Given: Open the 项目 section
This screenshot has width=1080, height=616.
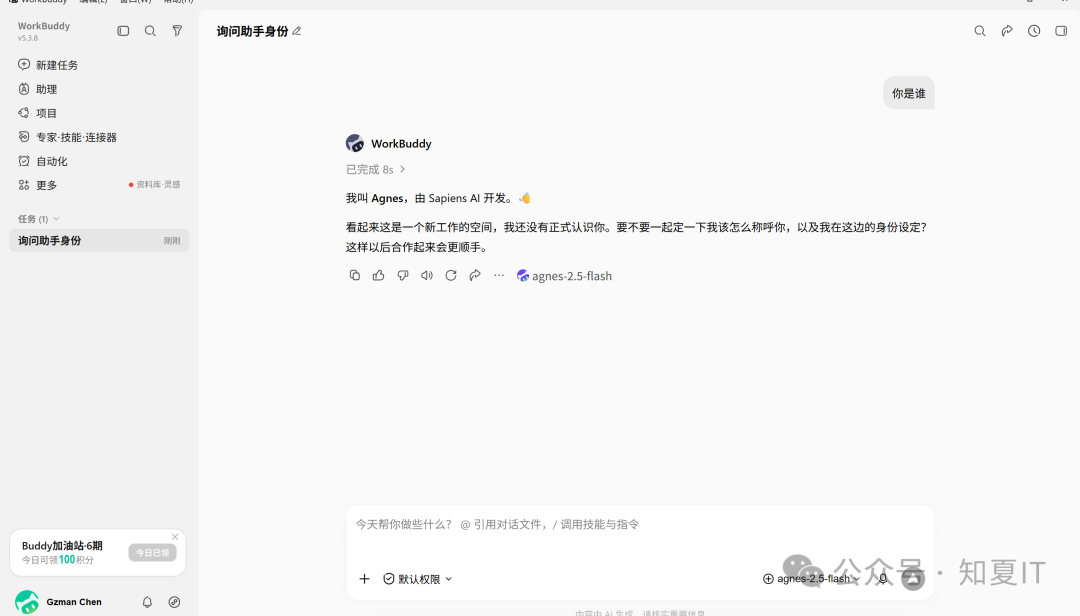Looking at the screenshot, I should pyautogui.click(x=37, y=113).
